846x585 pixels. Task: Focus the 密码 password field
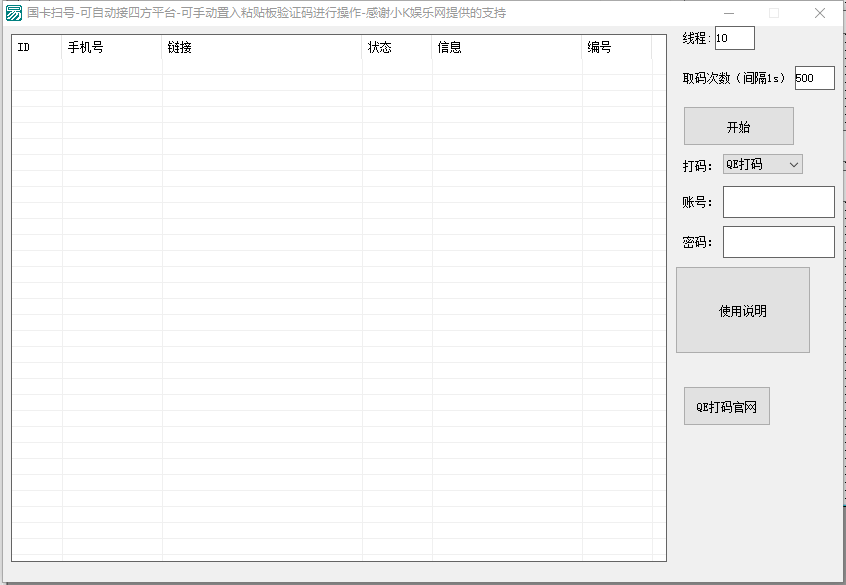778,242
